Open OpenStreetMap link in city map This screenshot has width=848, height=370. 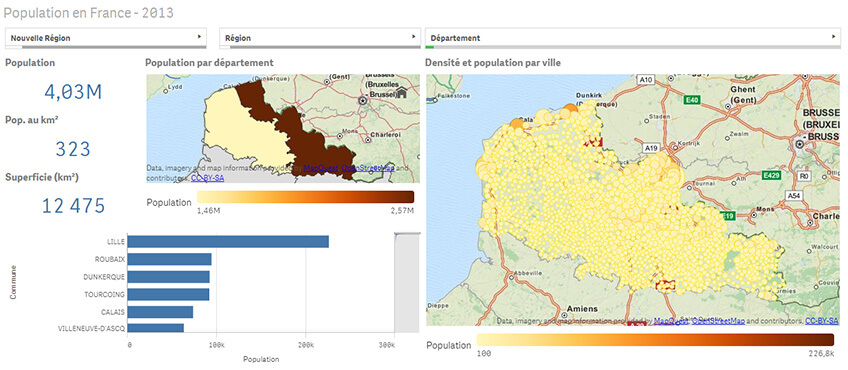coord(718,321)
